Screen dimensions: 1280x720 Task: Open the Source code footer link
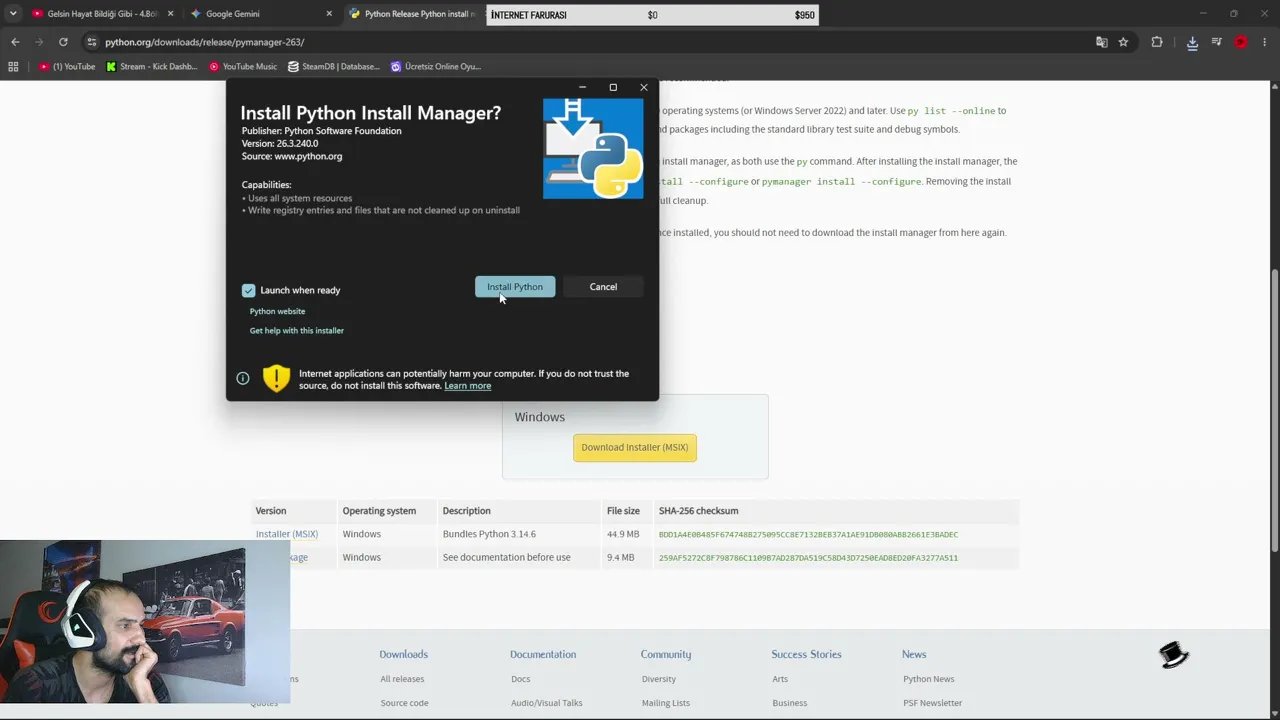click(x=404, y=703)
